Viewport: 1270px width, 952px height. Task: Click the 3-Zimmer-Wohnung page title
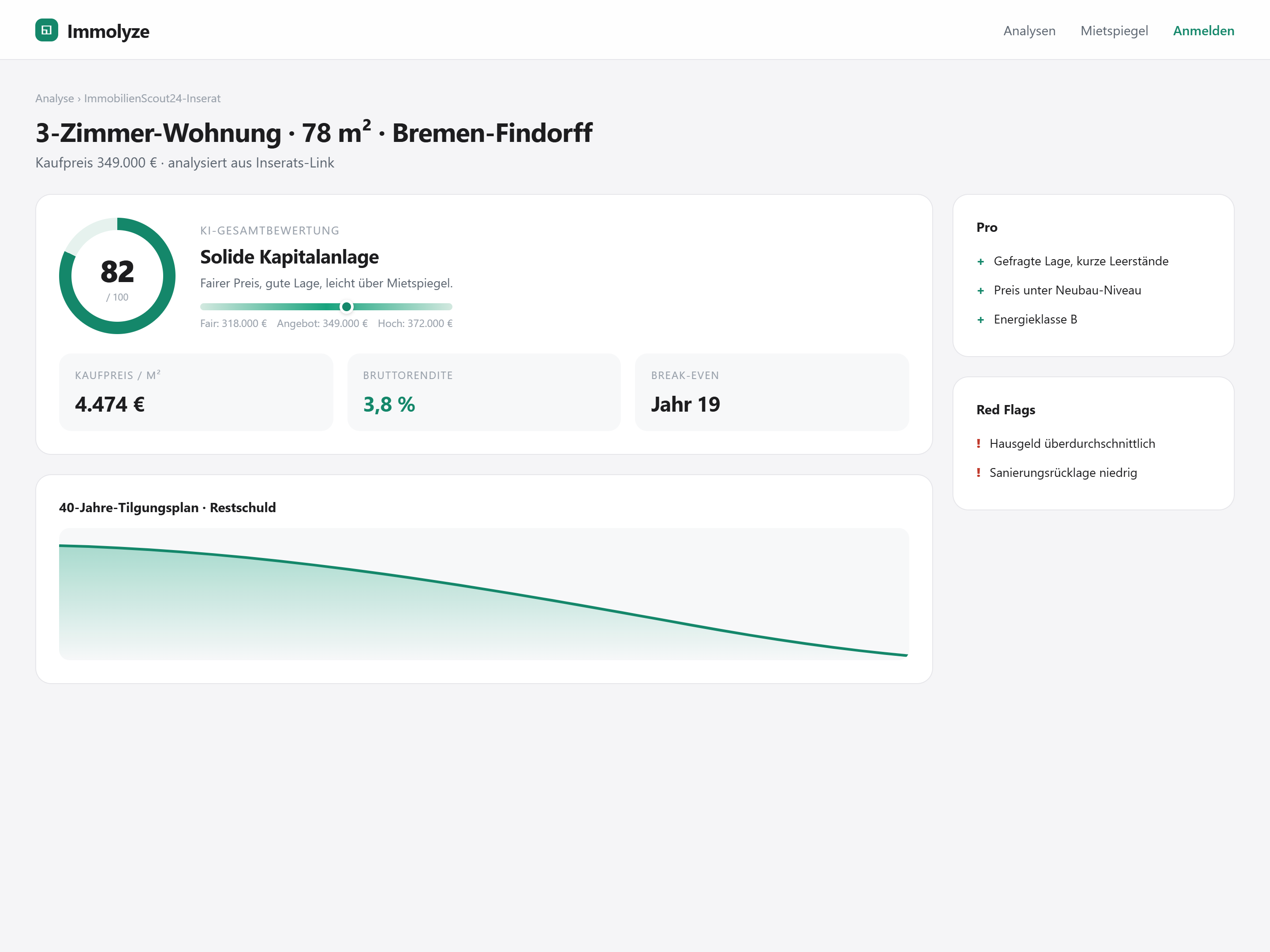[x=314, y=133]
